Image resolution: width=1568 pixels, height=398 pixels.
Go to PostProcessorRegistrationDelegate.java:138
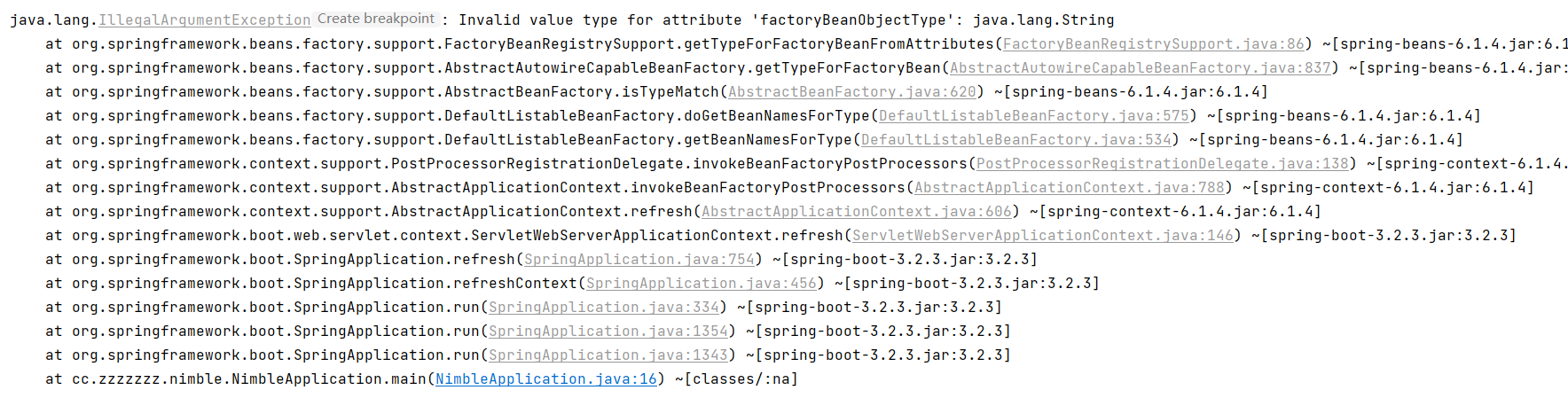click(1162, 163)
